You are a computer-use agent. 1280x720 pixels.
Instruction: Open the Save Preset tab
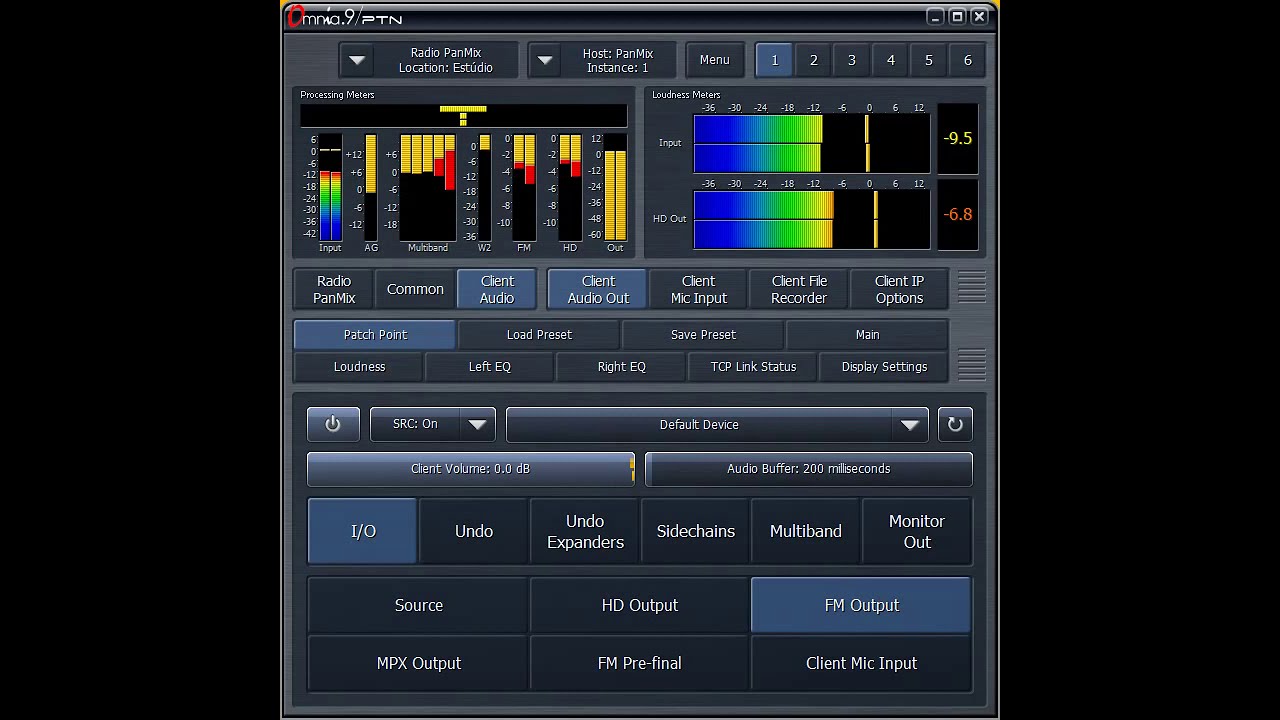click(703, 334)
